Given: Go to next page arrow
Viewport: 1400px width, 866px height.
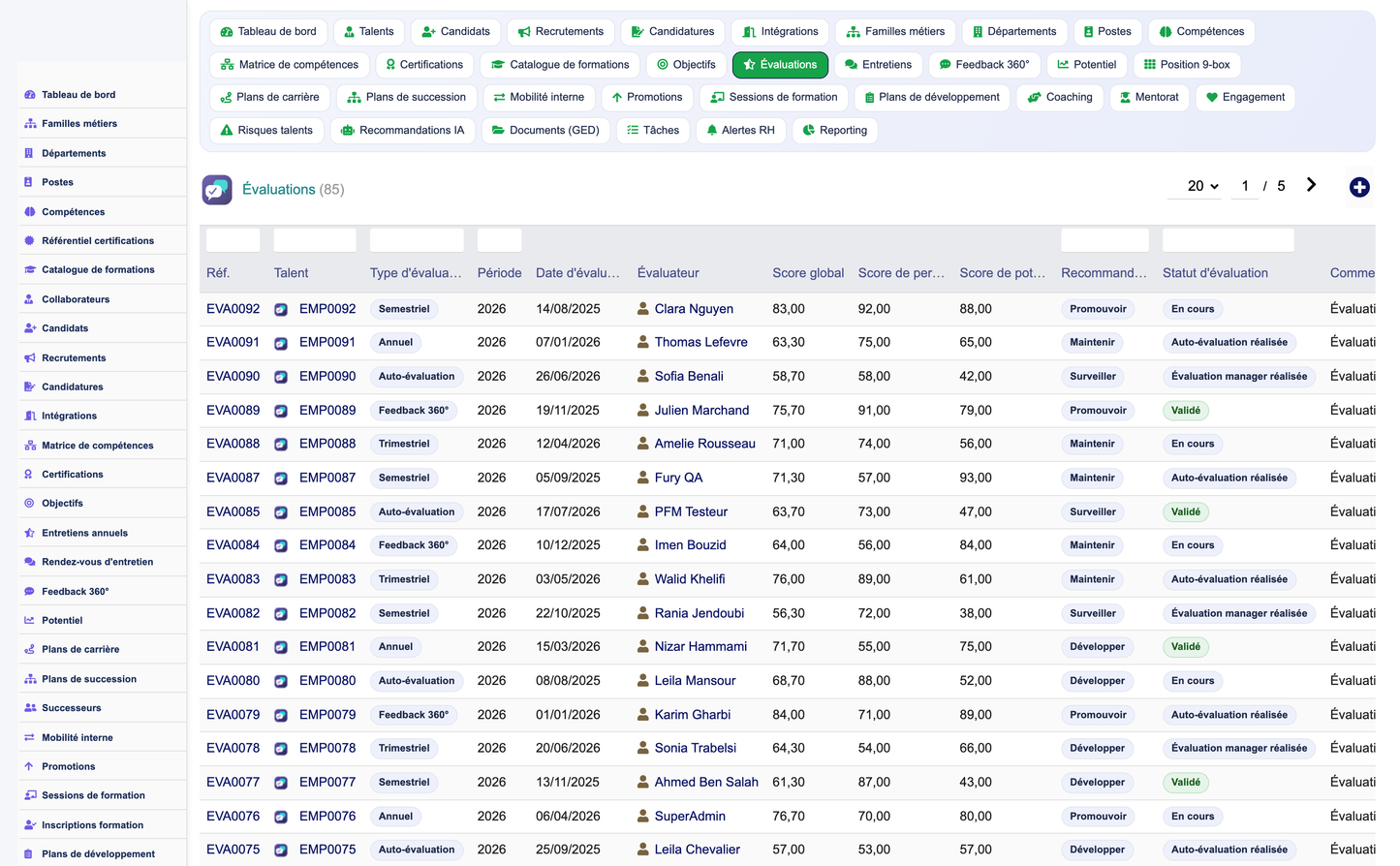Looking at the screenshot, I should (x=1311, y=185).
